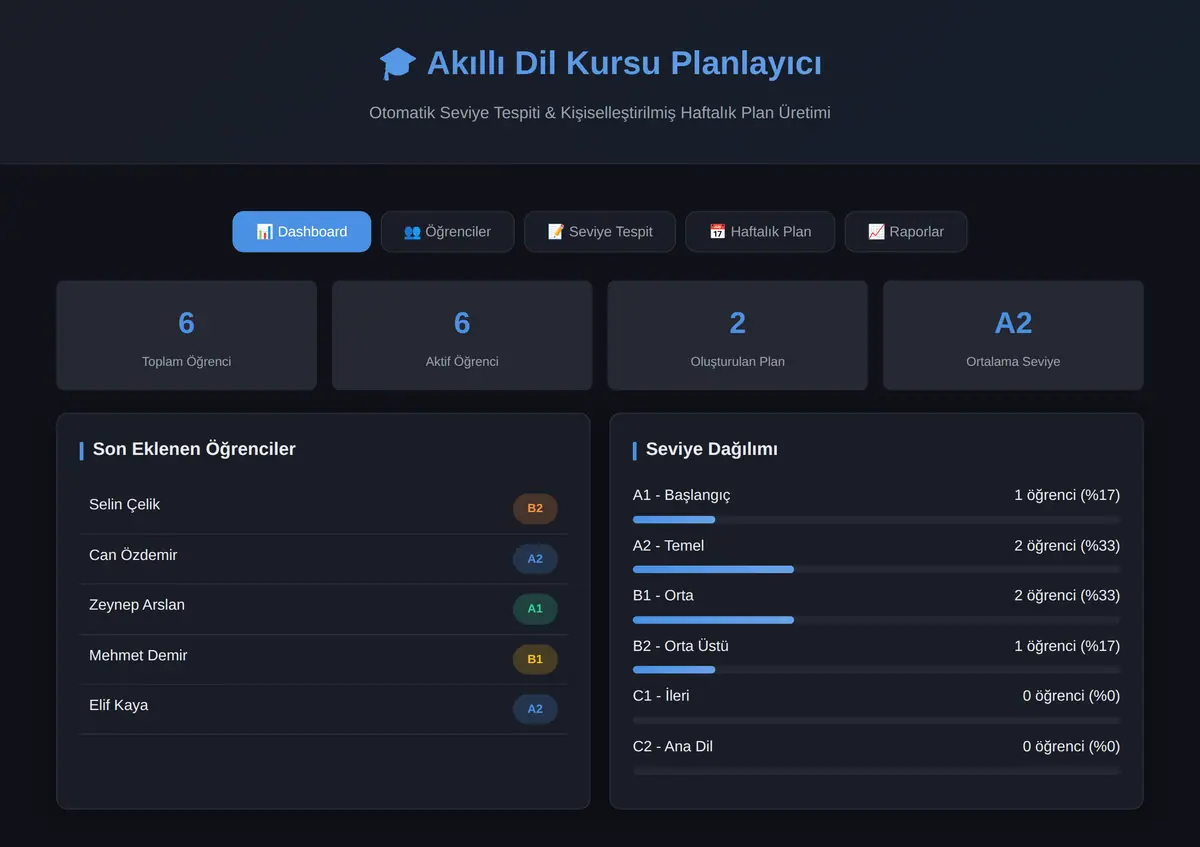Screen dimensions: 1200x847
Task: Click the B1 - Orta label
Action: click(663, 595)
